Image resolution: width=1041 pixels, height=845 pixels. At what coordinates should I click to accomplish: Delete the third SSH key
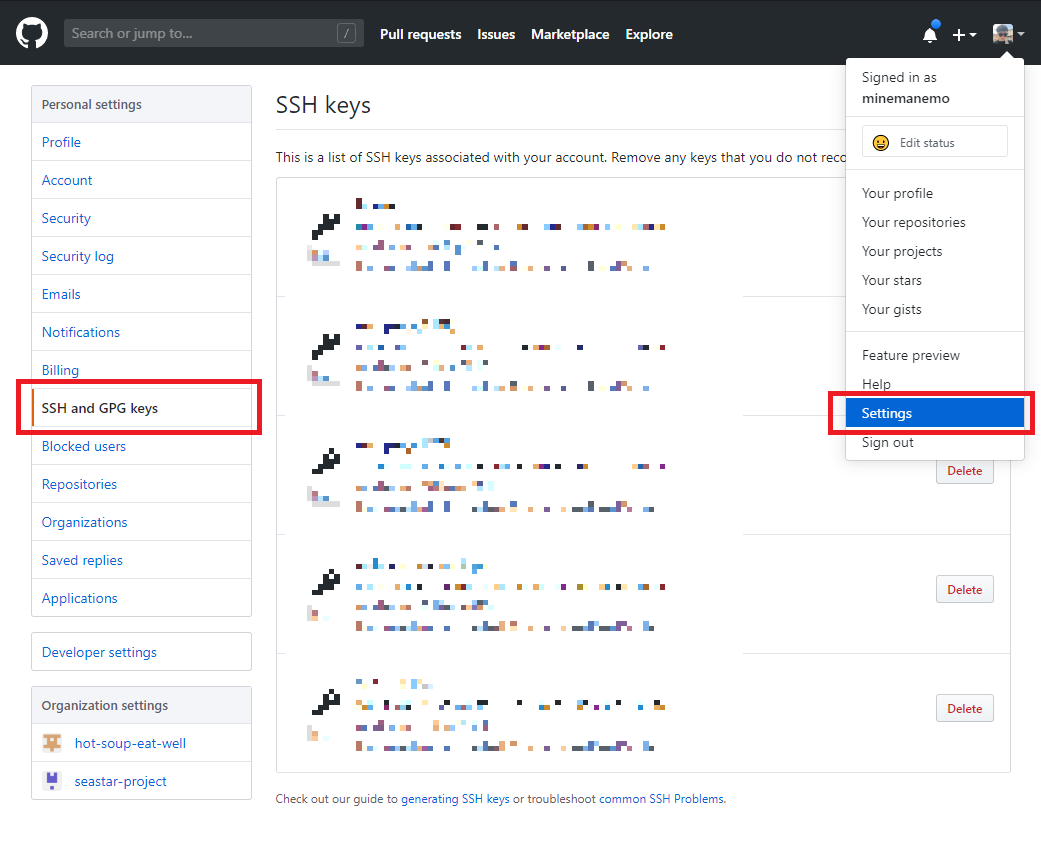pos(964,471)
